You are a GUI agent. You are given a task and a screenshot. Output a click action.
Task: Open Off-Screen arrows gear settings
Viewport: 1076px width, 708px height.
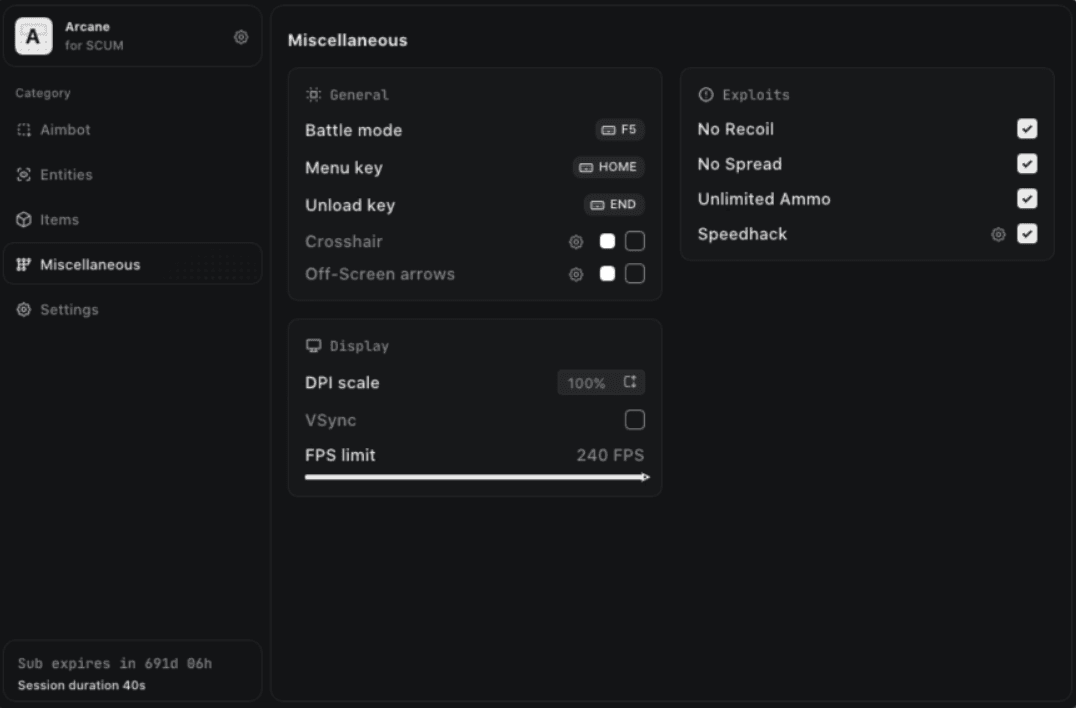click(x=576, y=274)
